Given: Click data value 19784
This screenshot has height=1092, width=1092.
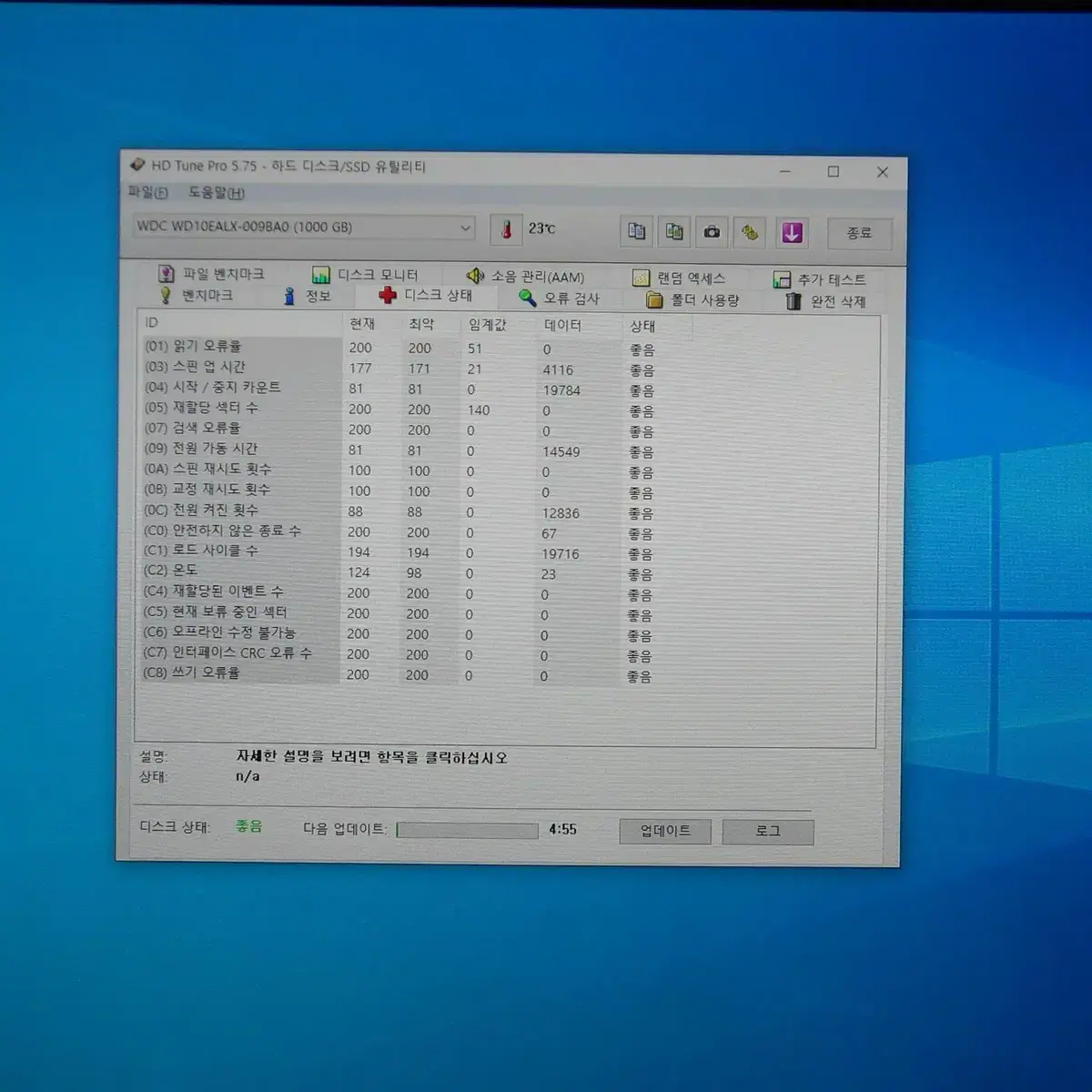Looking at the screenshot, I should click(x=561, y=390).
